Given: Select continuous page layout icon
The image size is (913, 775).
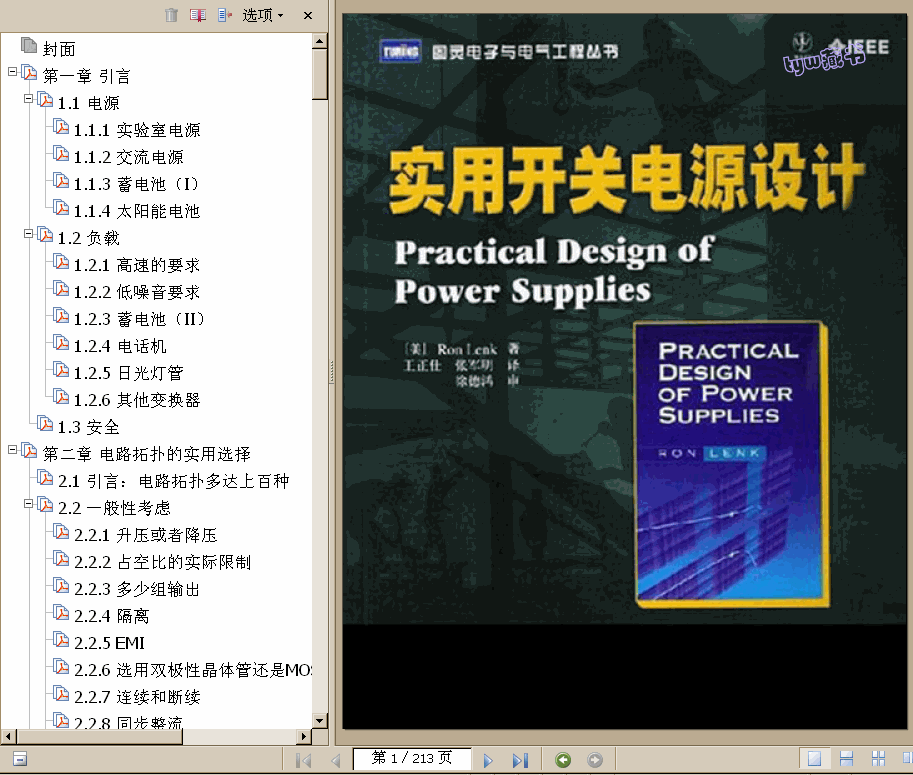Looking at the screenshot, I should click(x=845, y=759).
